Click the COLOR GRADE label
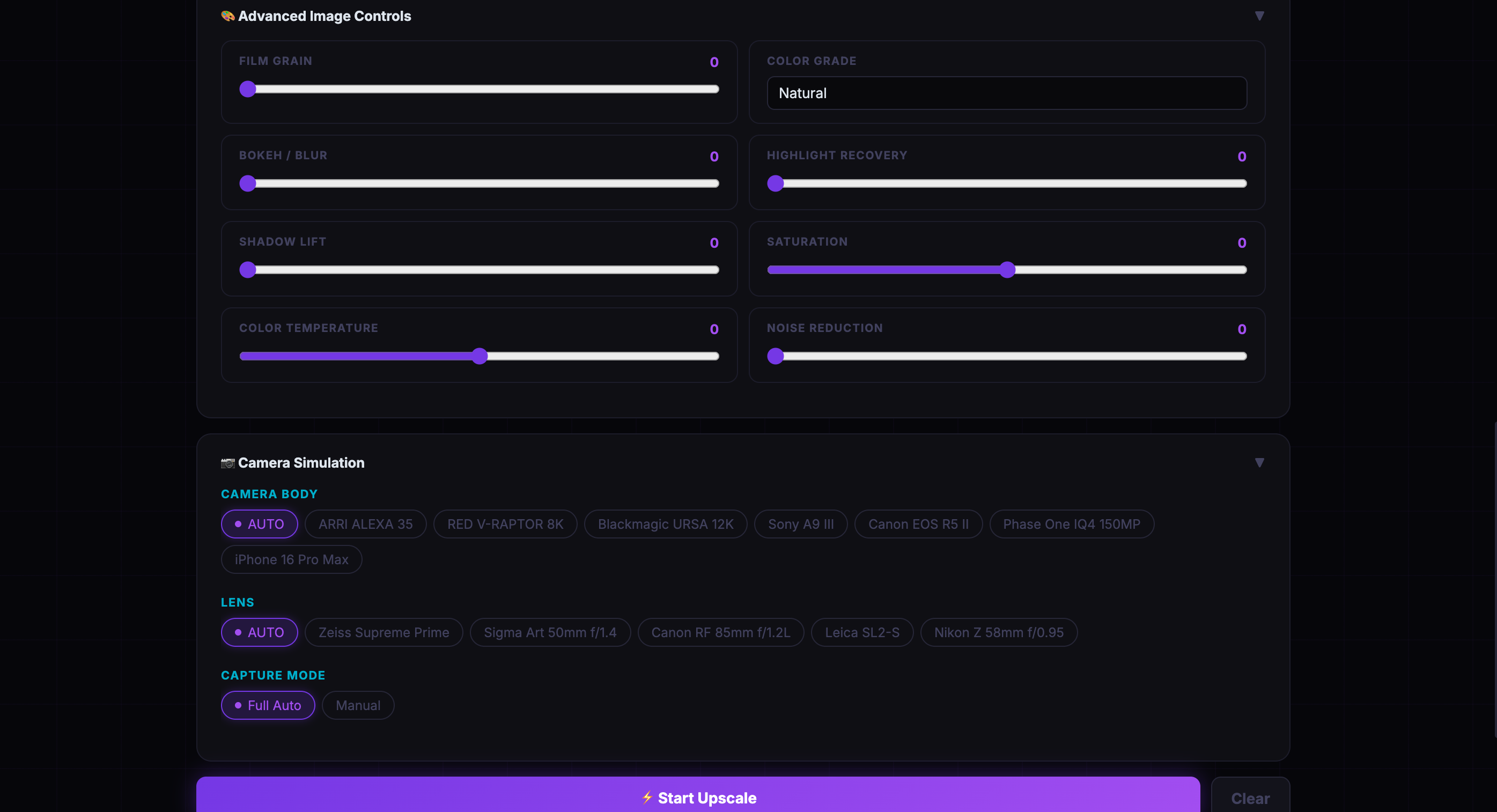 point(812,61)
